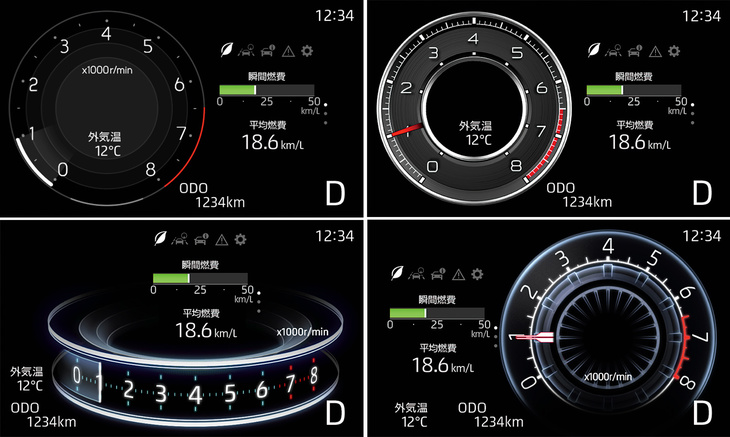
Task: Click the 外気温 12°C readout inside chrome-ringed gauge
Action: coord(476,133)
